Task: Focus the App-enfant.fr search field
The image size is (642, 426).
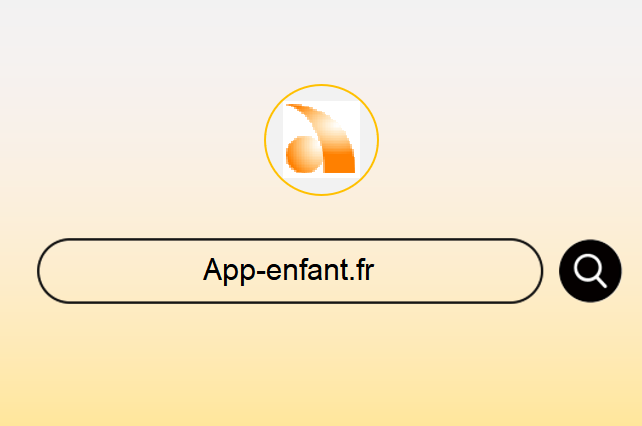Action: pyautogui.click(x=290, y=271)
